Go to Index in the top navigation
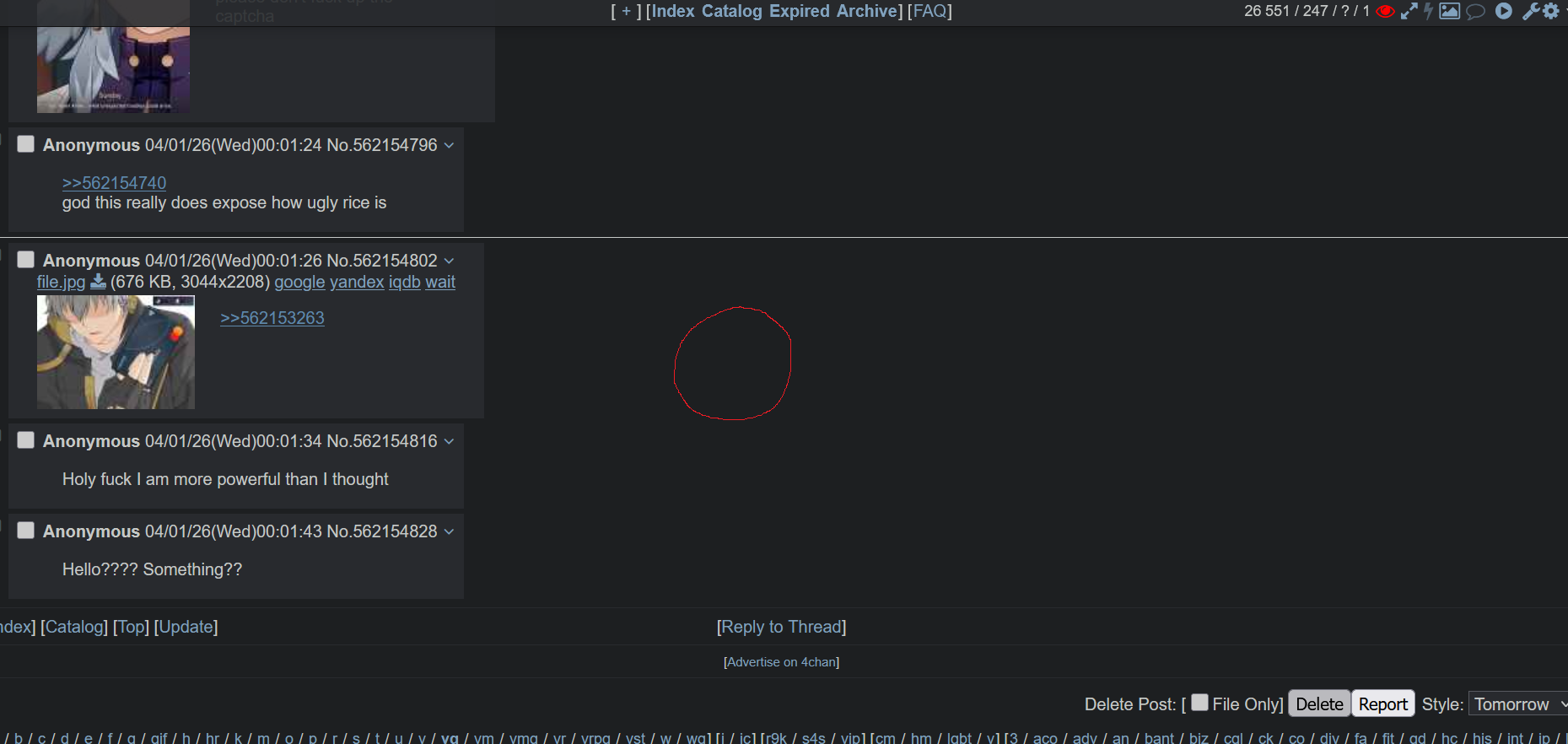Image resolution: width=1568 pixels, height=744 pixels. pyautogui.click(x=673, y=11)
